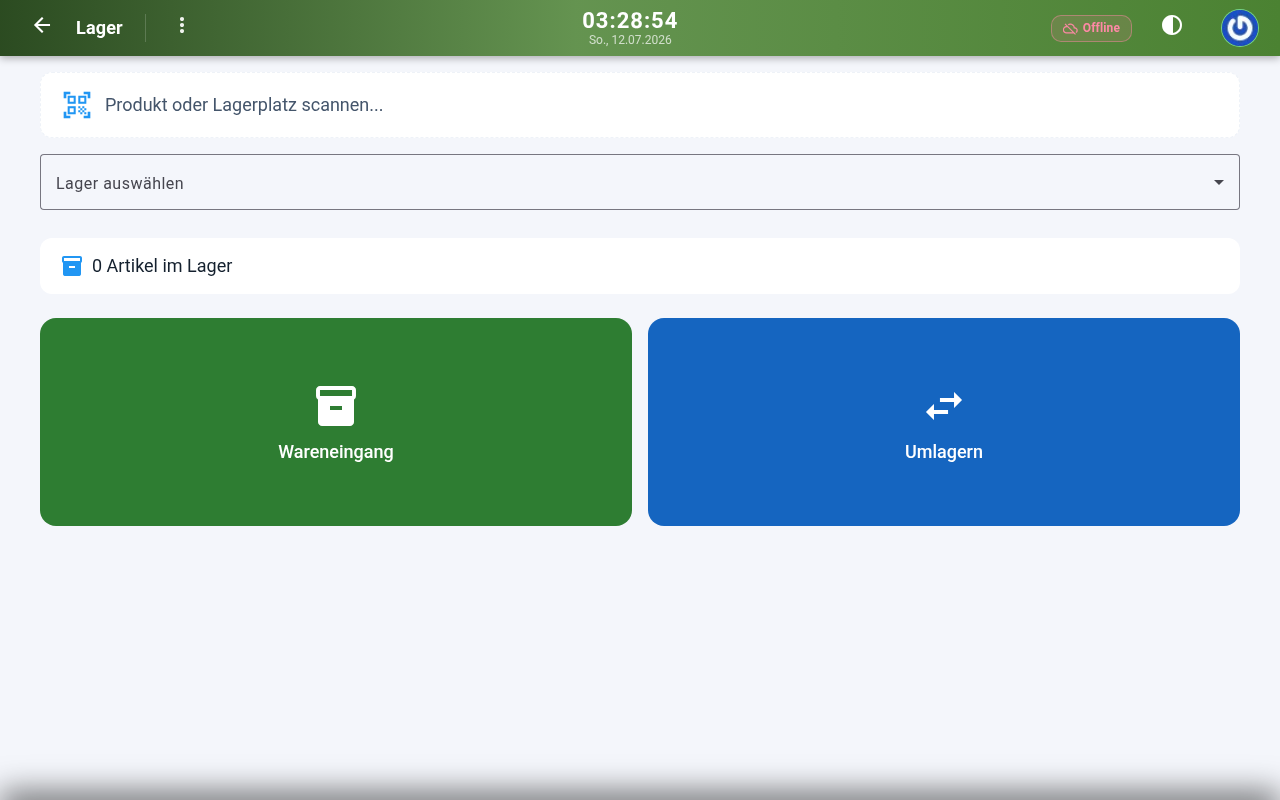1280x800 pixels.
Task: Open the Lager auswählen dropdown
Action: (x=640, y=182)
